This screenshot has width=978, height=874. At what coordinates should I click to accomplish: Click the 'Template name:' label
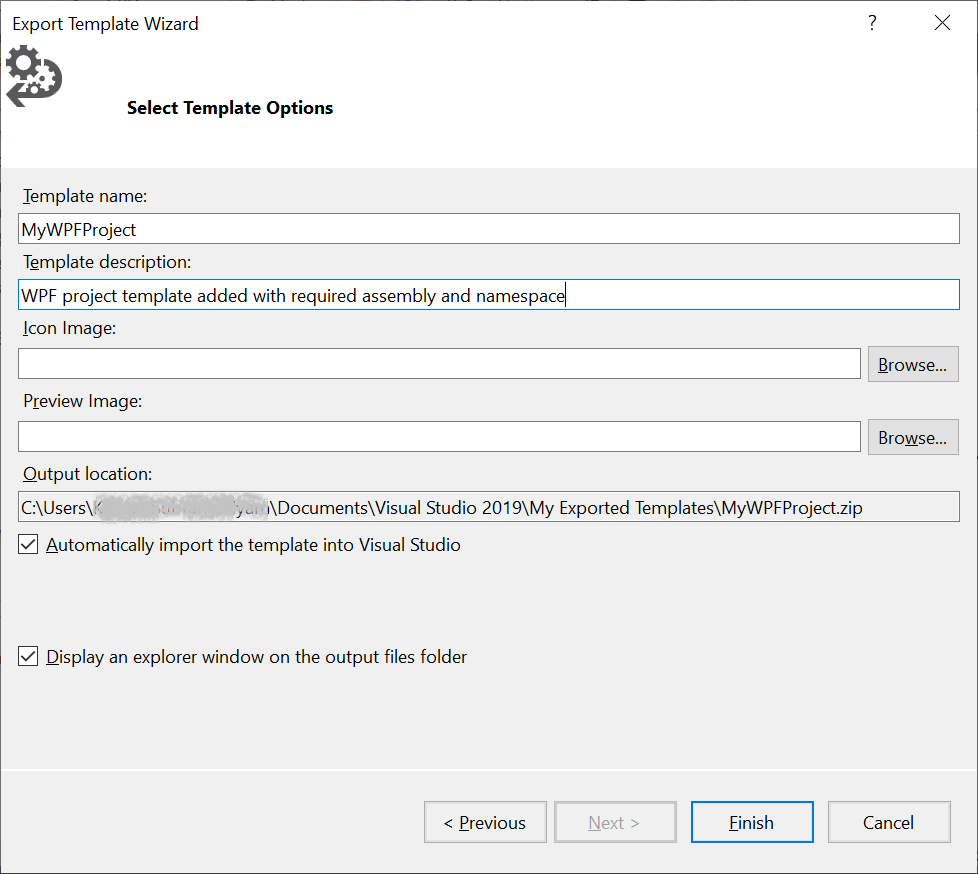[x=85, y=196]
